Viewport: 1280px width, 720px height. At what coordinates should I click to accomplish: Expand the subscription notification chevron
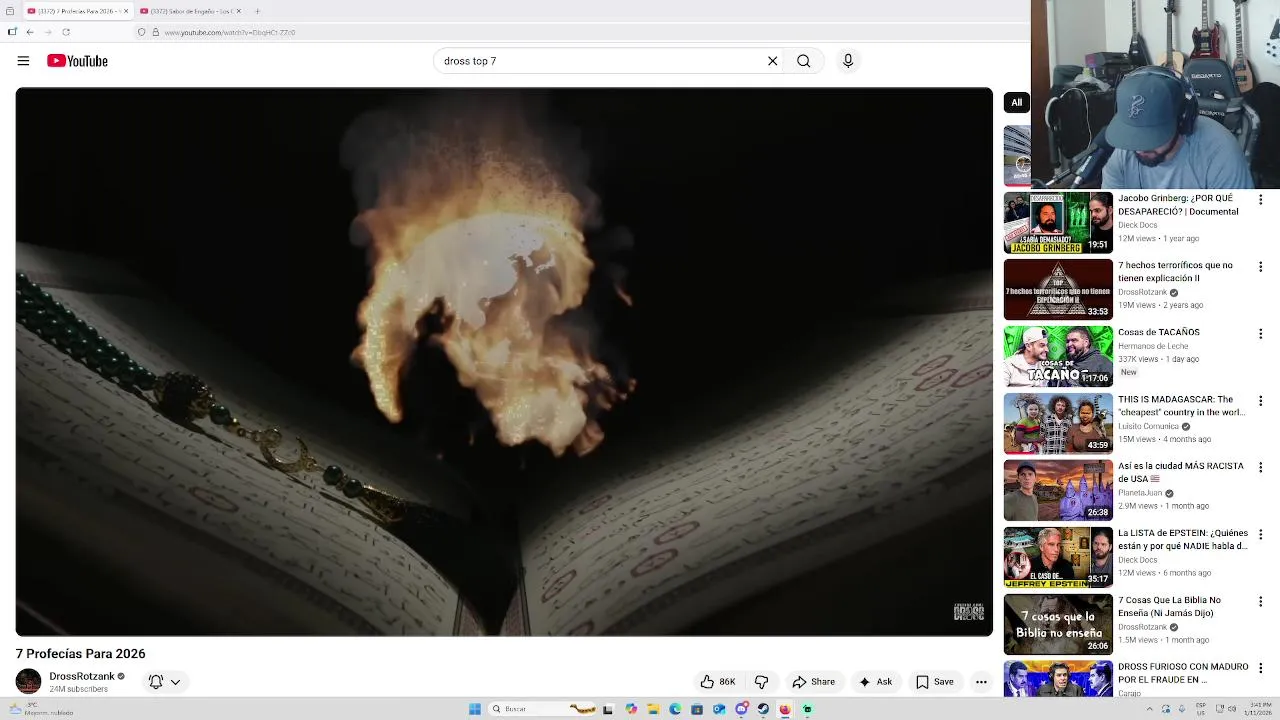click(x=175, y=682)
